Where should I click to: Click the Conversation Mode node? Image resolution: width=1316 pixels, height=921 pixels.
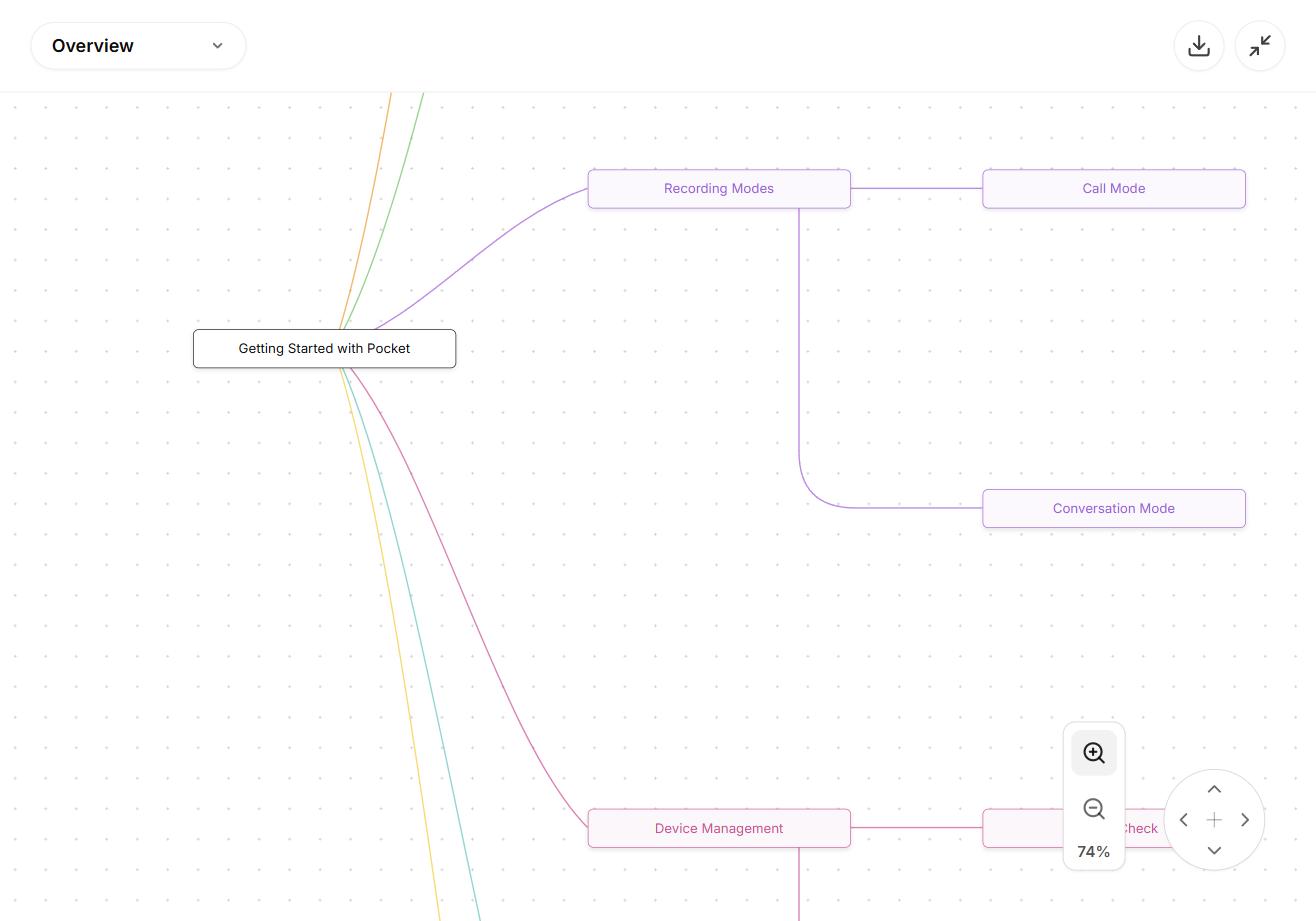1114,509
